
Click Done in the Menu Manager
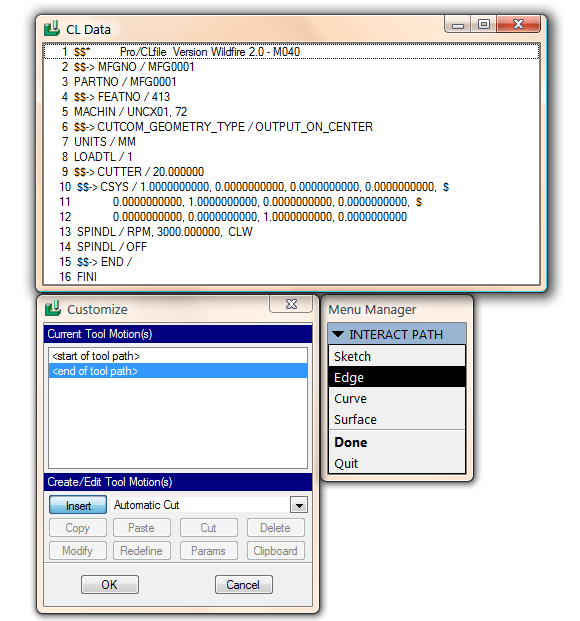[x=397, y=442]
